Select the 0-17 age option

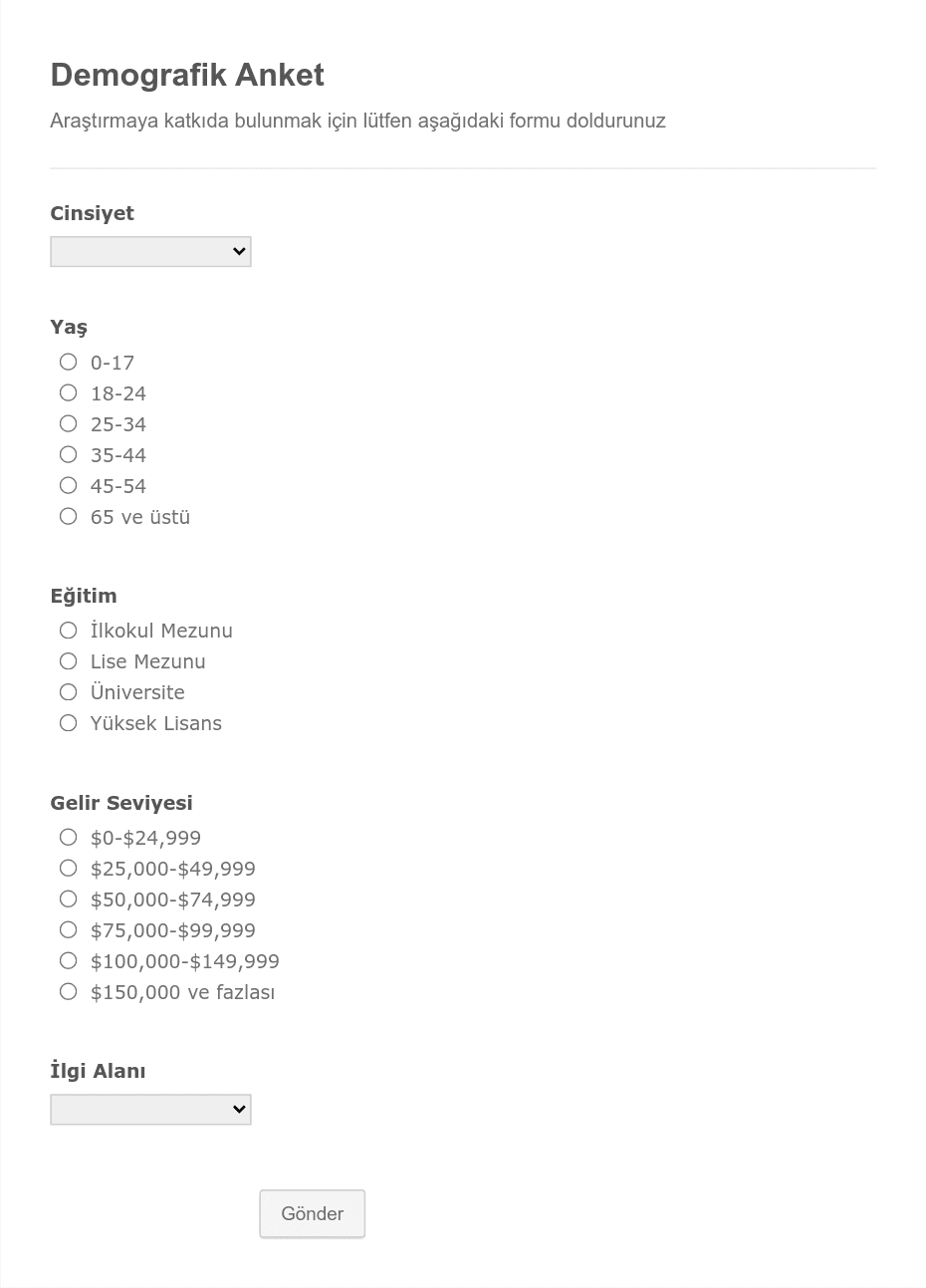[x=68, y=362]
